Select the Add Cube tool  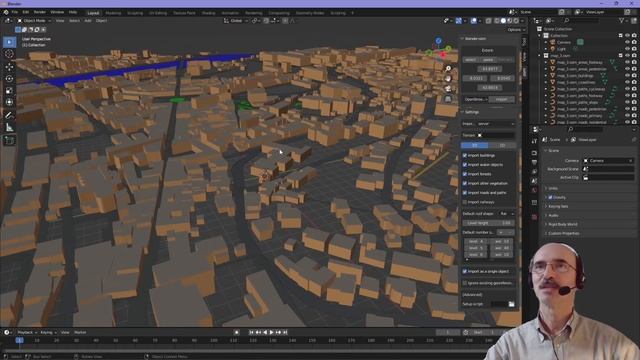9,140
